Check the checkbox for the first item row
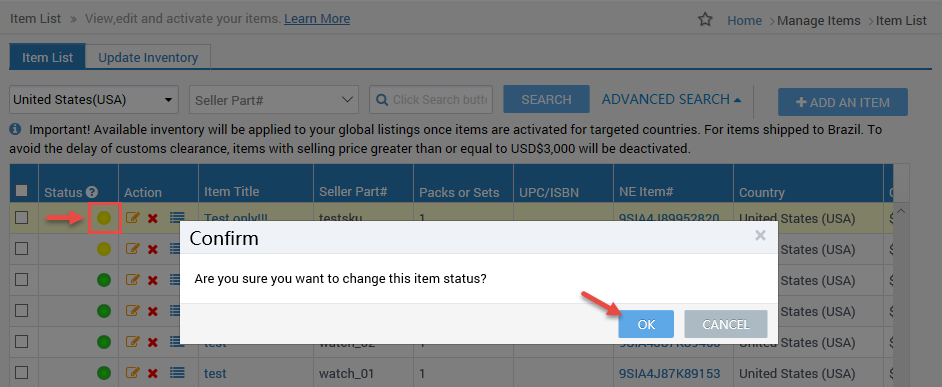The height and width of the screenshot is (387, 942). click(22, 218)
